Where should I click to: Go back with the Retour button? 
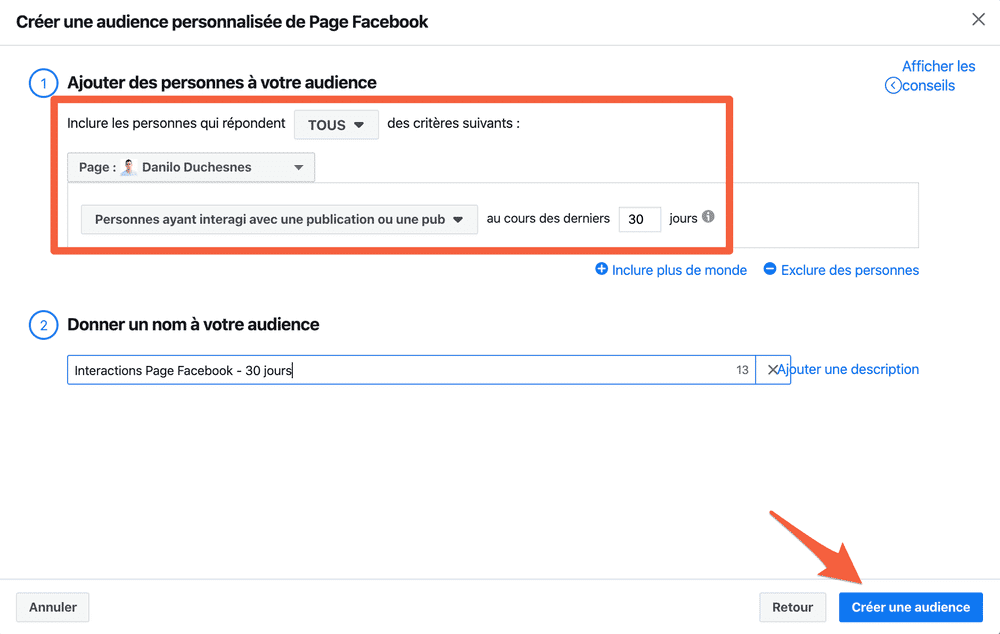792,607
